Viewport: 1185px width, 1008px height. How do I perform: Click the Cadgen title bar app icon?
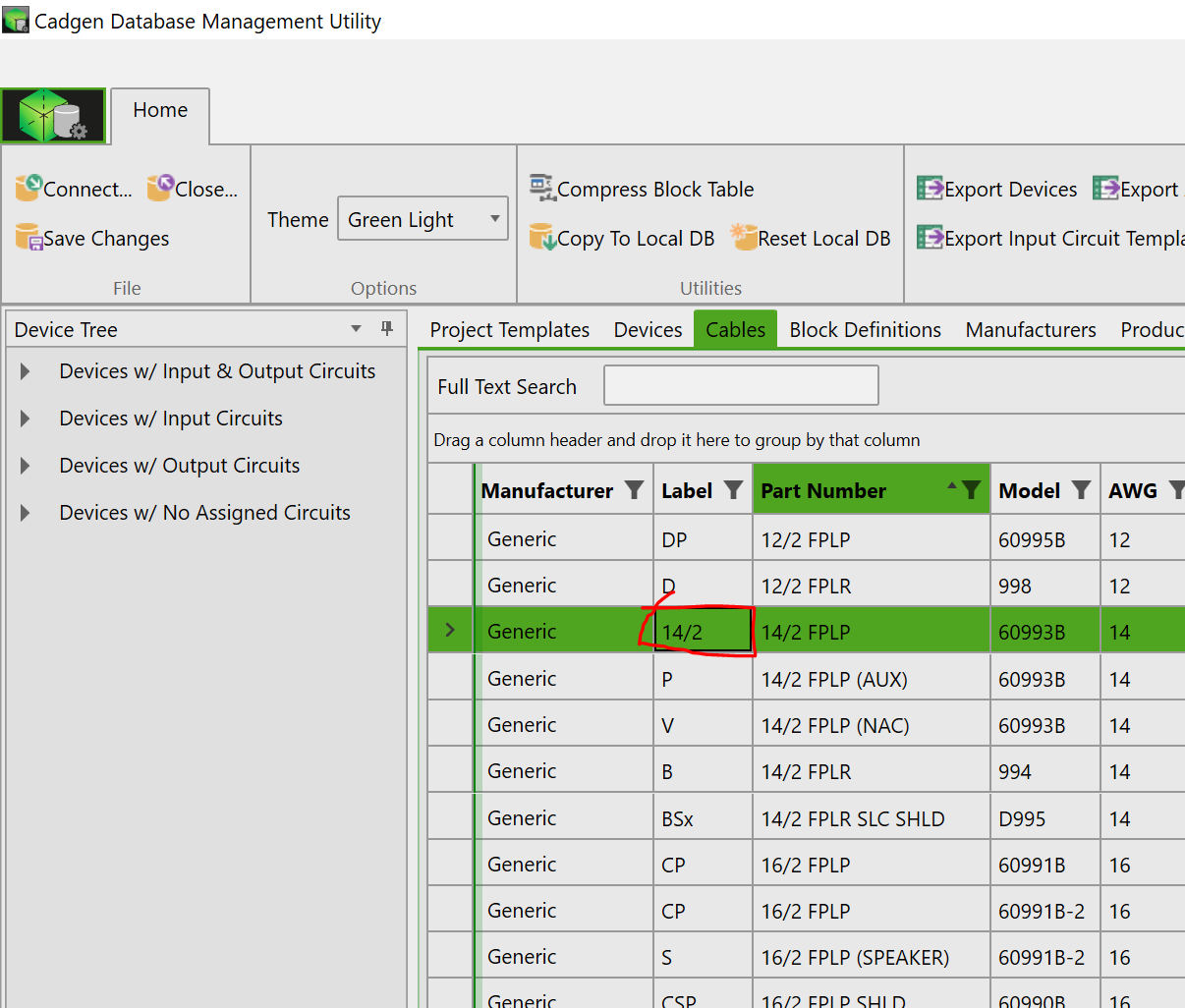16,20
